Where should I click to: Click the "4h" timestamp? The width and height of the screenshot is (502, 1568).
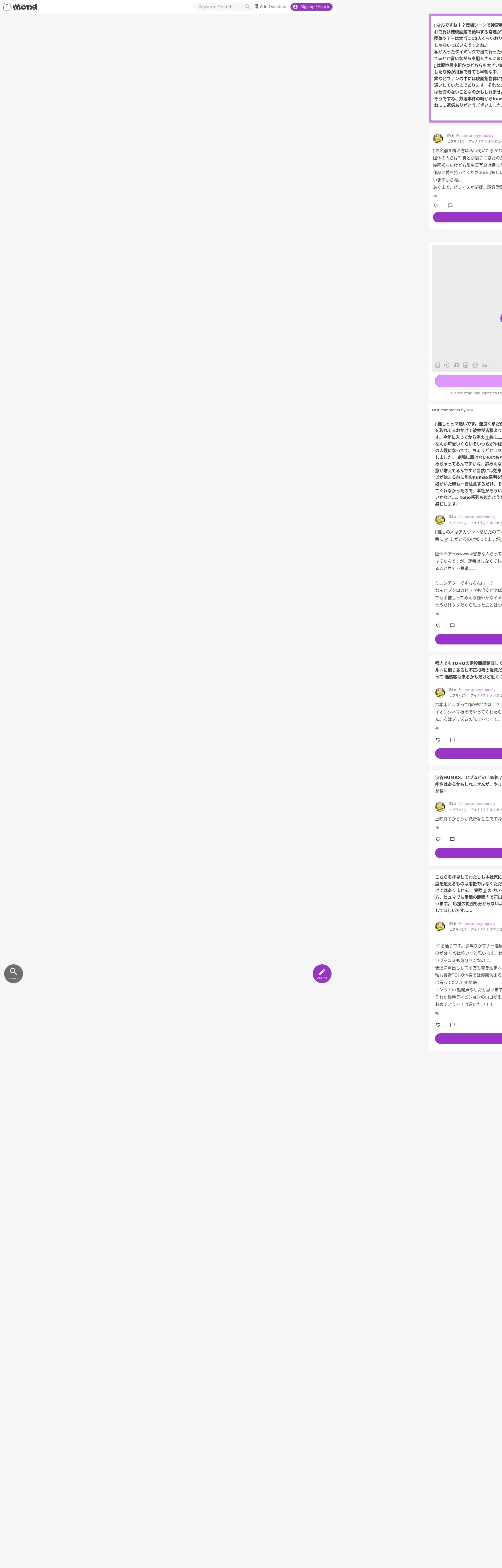(x=437, y=729)
